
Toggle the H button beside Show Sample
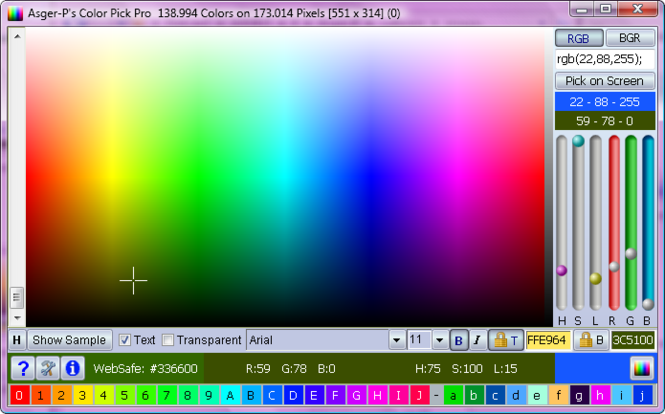click(17, 340)
